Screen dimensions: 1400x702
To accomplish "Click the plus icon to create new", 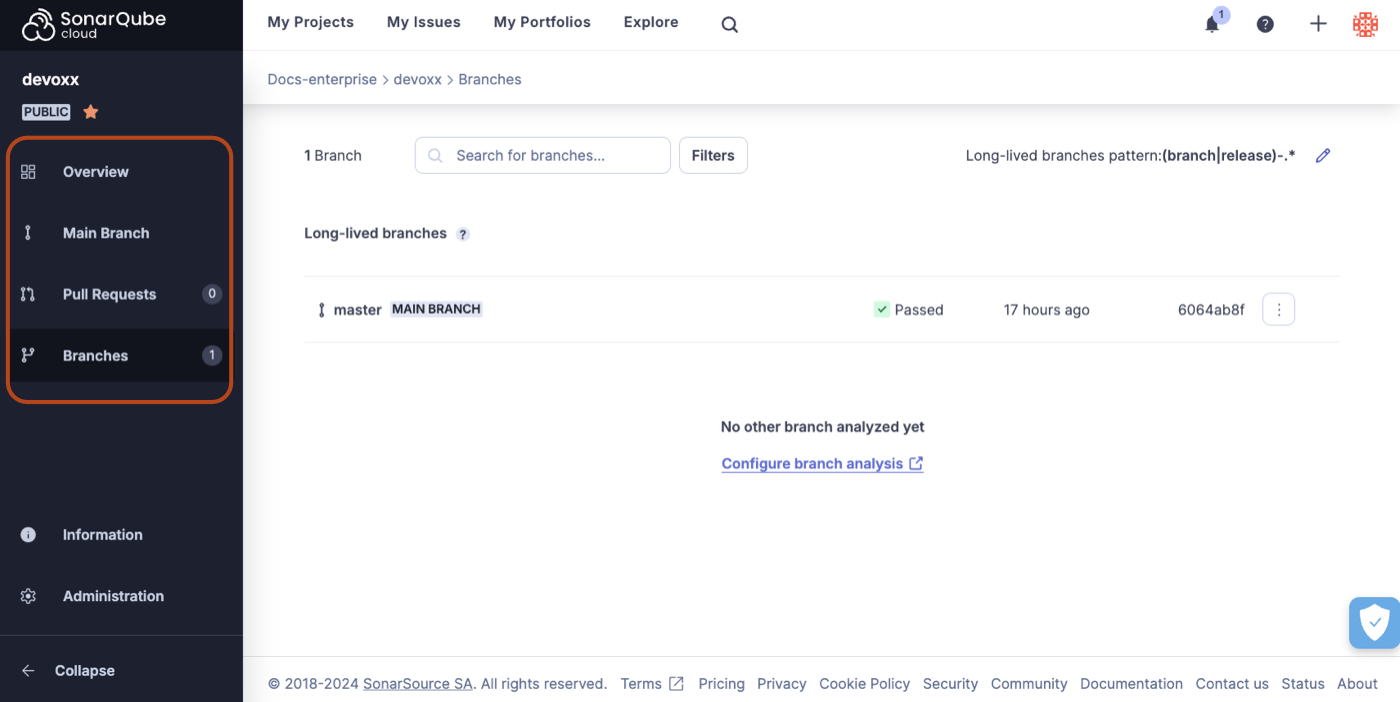I will pos(1318,24).
